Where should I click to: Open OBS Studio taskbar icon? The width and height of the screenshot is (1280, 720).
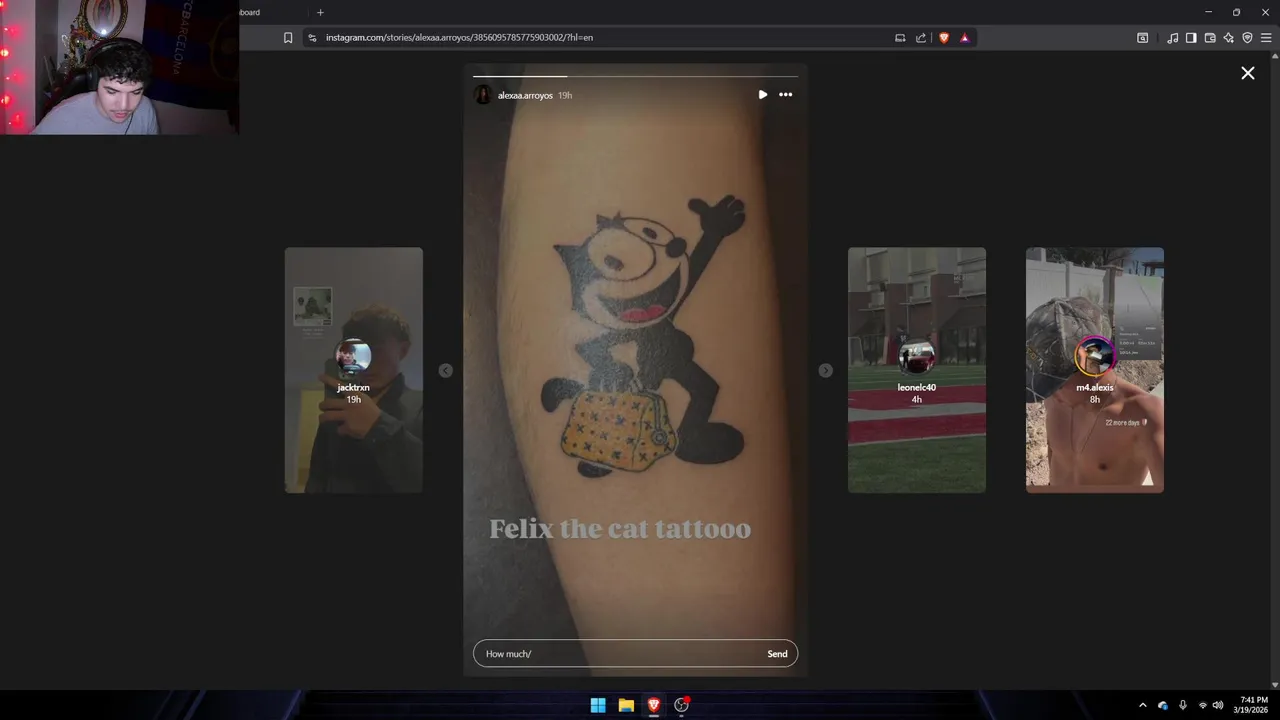pyautogui.click(x=682, y=705)
